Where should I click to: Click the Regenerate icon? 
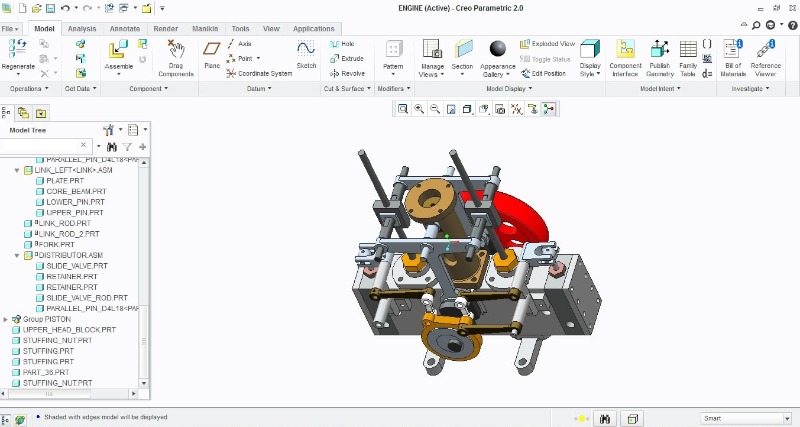pyautogui.click(x=17, y=49)
